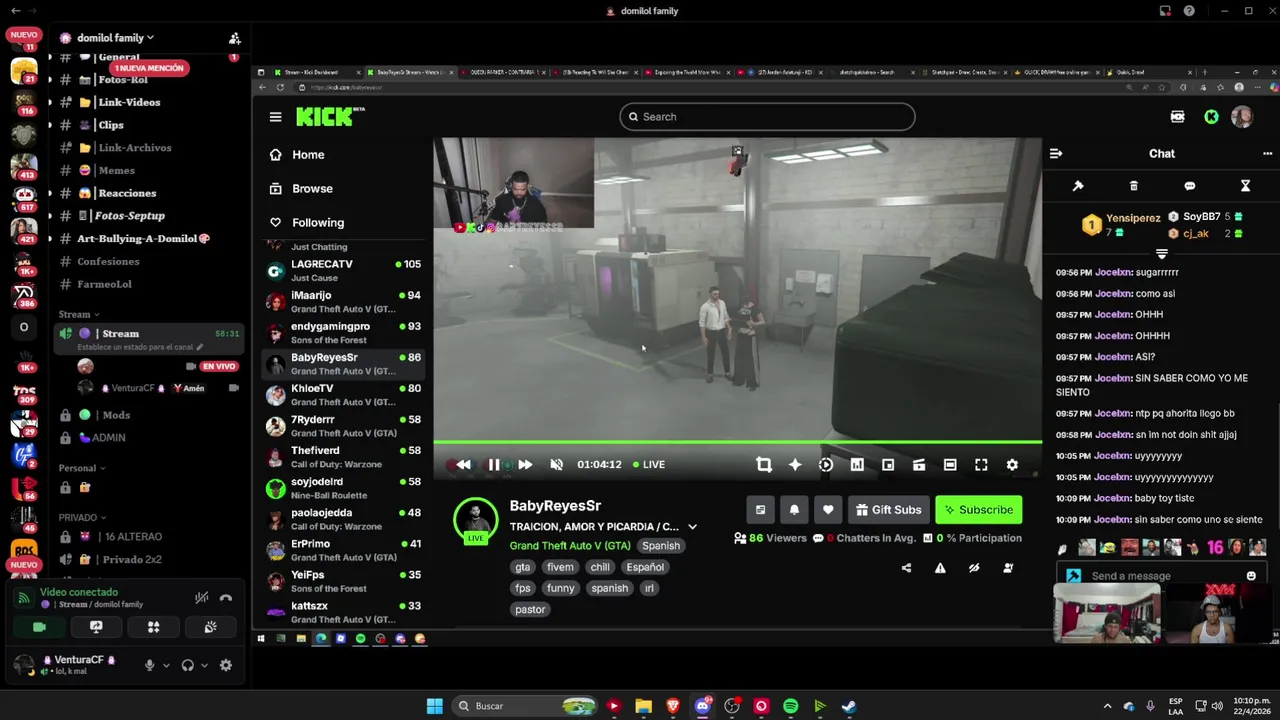Open the Discord soundboard button
This screenshot has height=720, width=1280.
(x=210, y=627)
